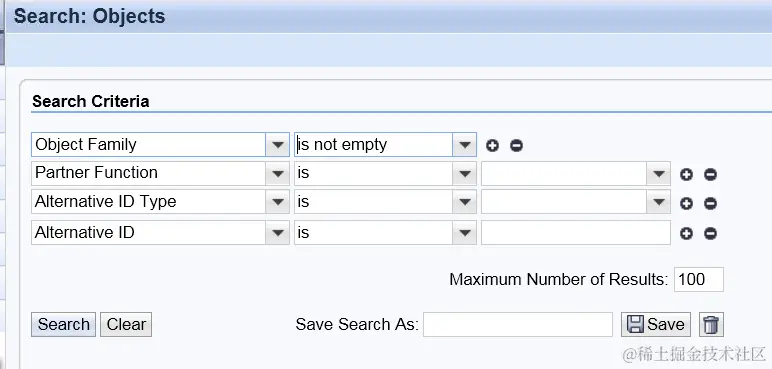Focus the Alternative ID value field

576,233
